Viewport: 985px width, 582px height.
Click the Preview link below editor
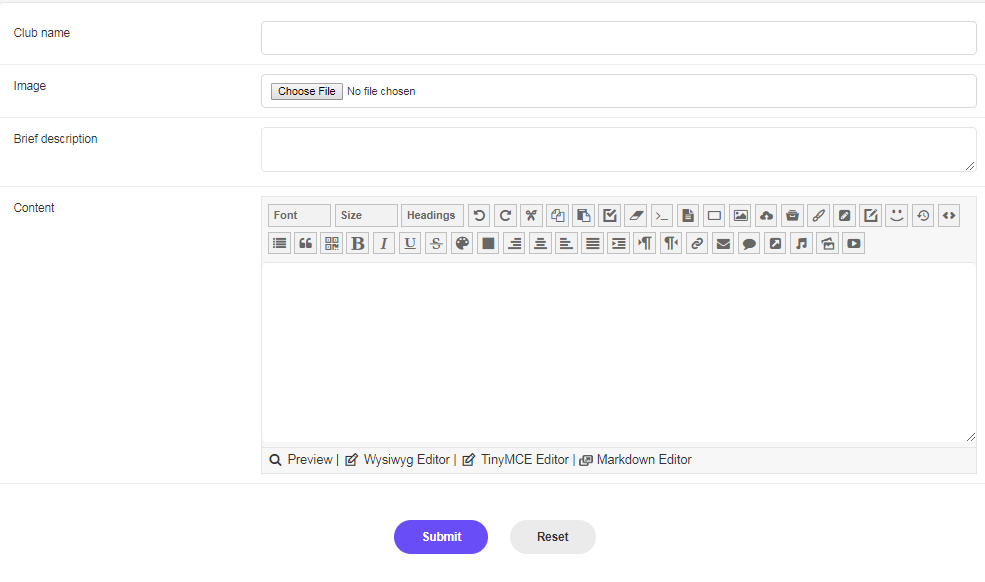point(302,460)
